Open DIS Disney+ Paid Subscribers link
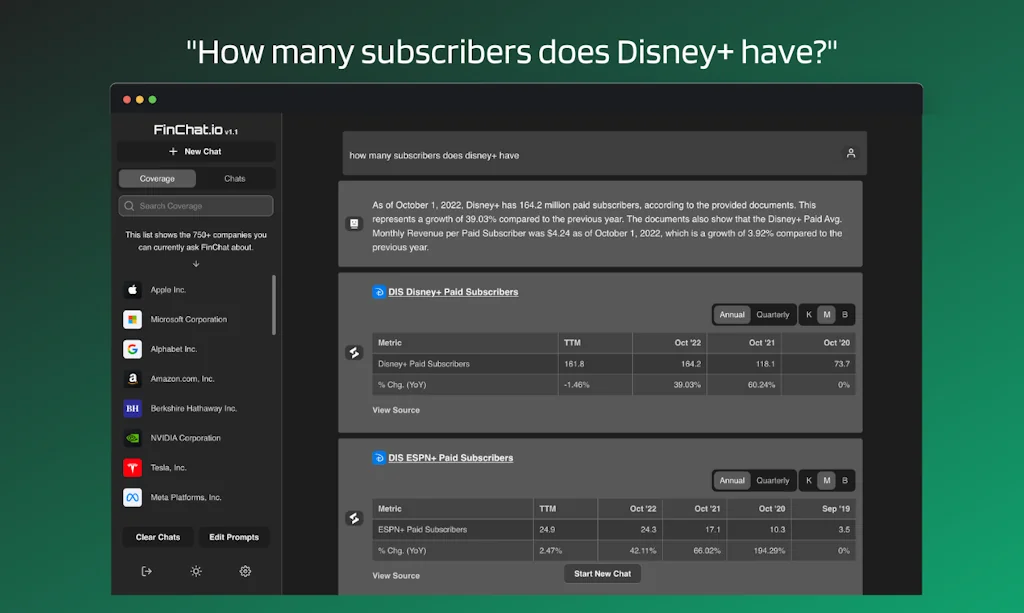Image resolution: width=1024 pixels, height=613 pixels. click(453, 292)
